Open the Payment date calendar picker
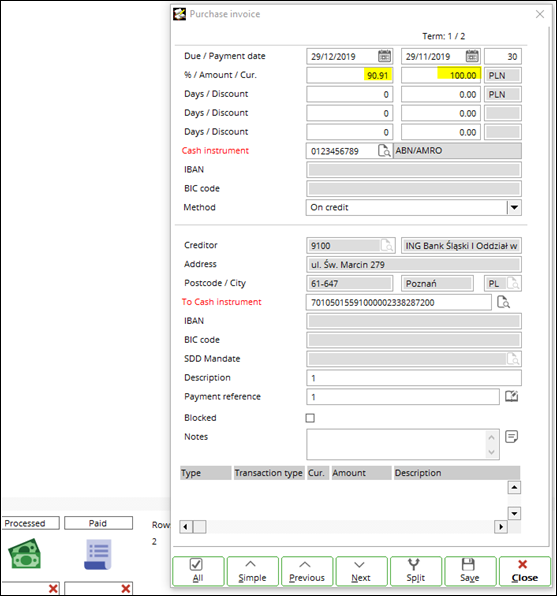 (472, 56)
